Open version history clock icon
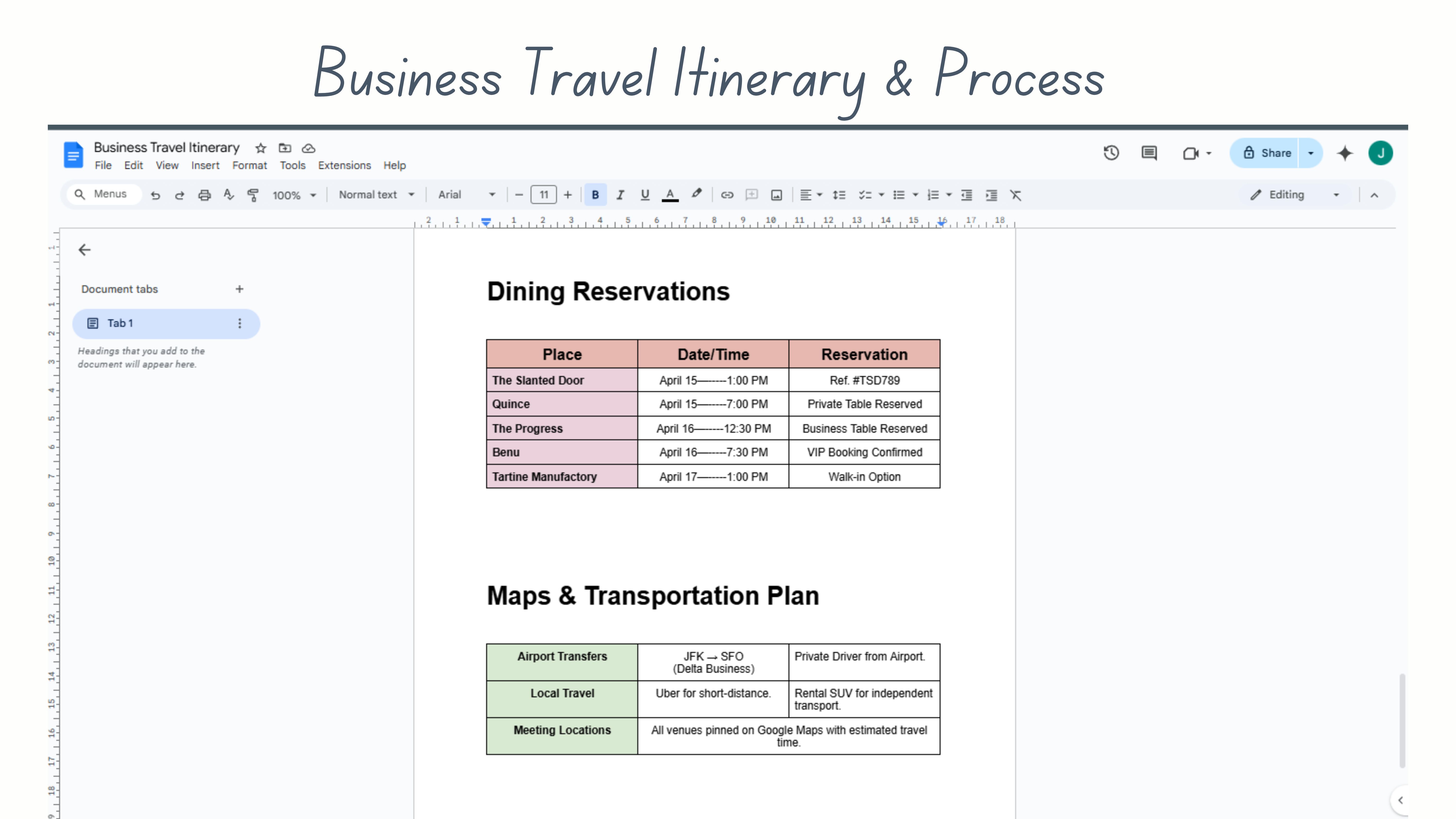 [1111, 153]
